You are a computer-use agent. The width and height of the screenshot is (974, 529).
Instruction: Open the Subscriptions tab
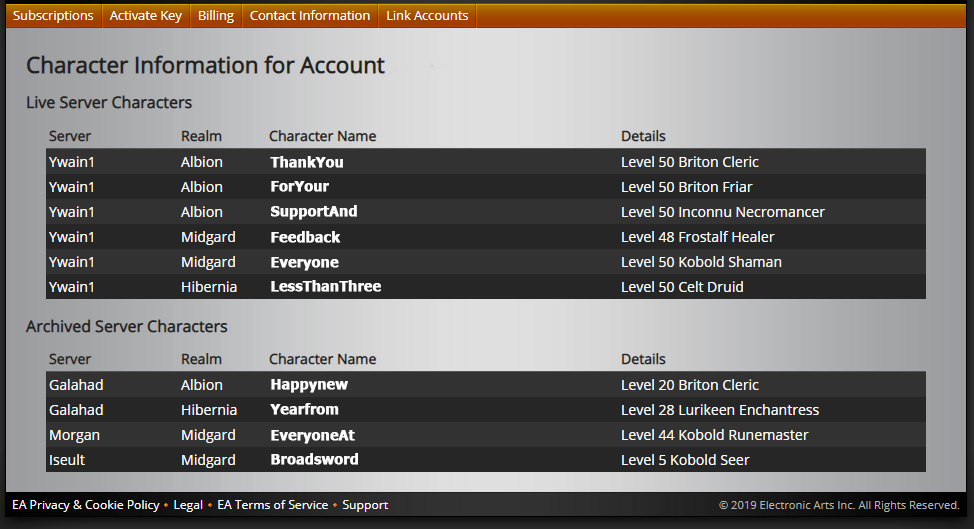coord(53,16)
